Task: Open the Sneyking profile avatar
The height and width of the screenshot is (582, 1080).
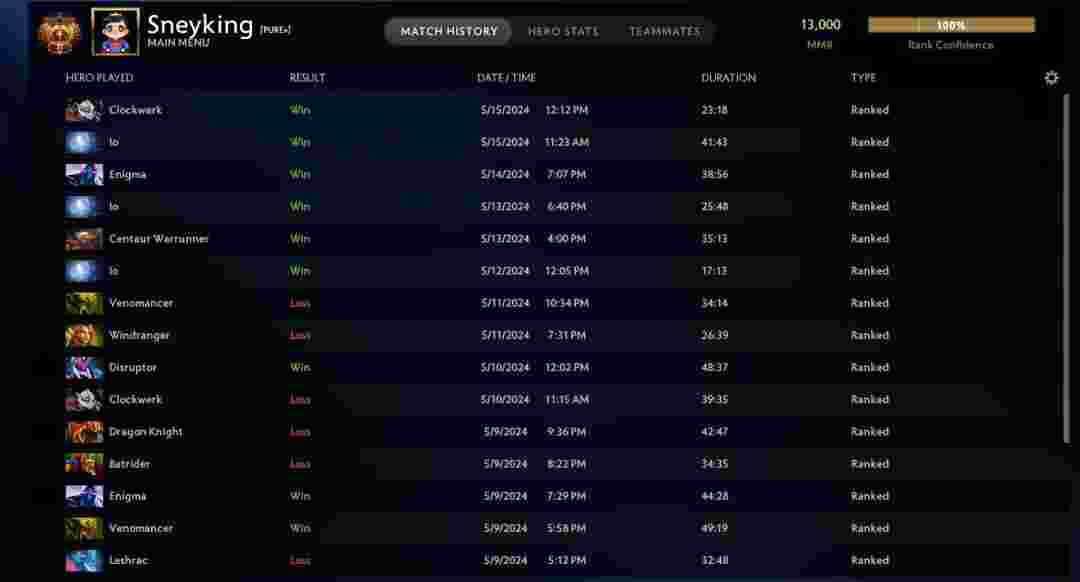Action: point(115,32)
